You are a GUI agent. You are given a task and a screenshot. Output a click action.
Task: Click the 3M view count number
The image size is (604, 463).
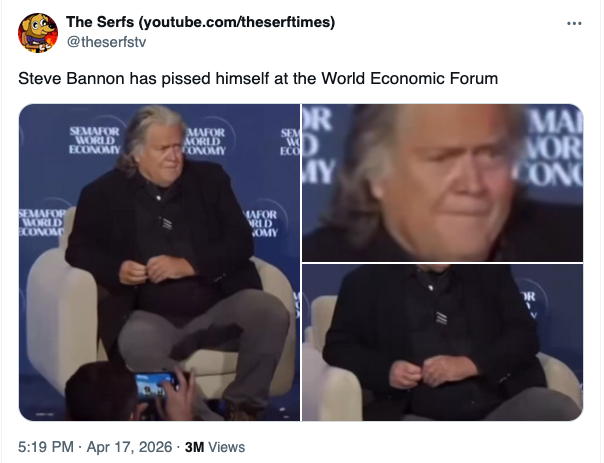pyautogui.click(x=195, y=447)
